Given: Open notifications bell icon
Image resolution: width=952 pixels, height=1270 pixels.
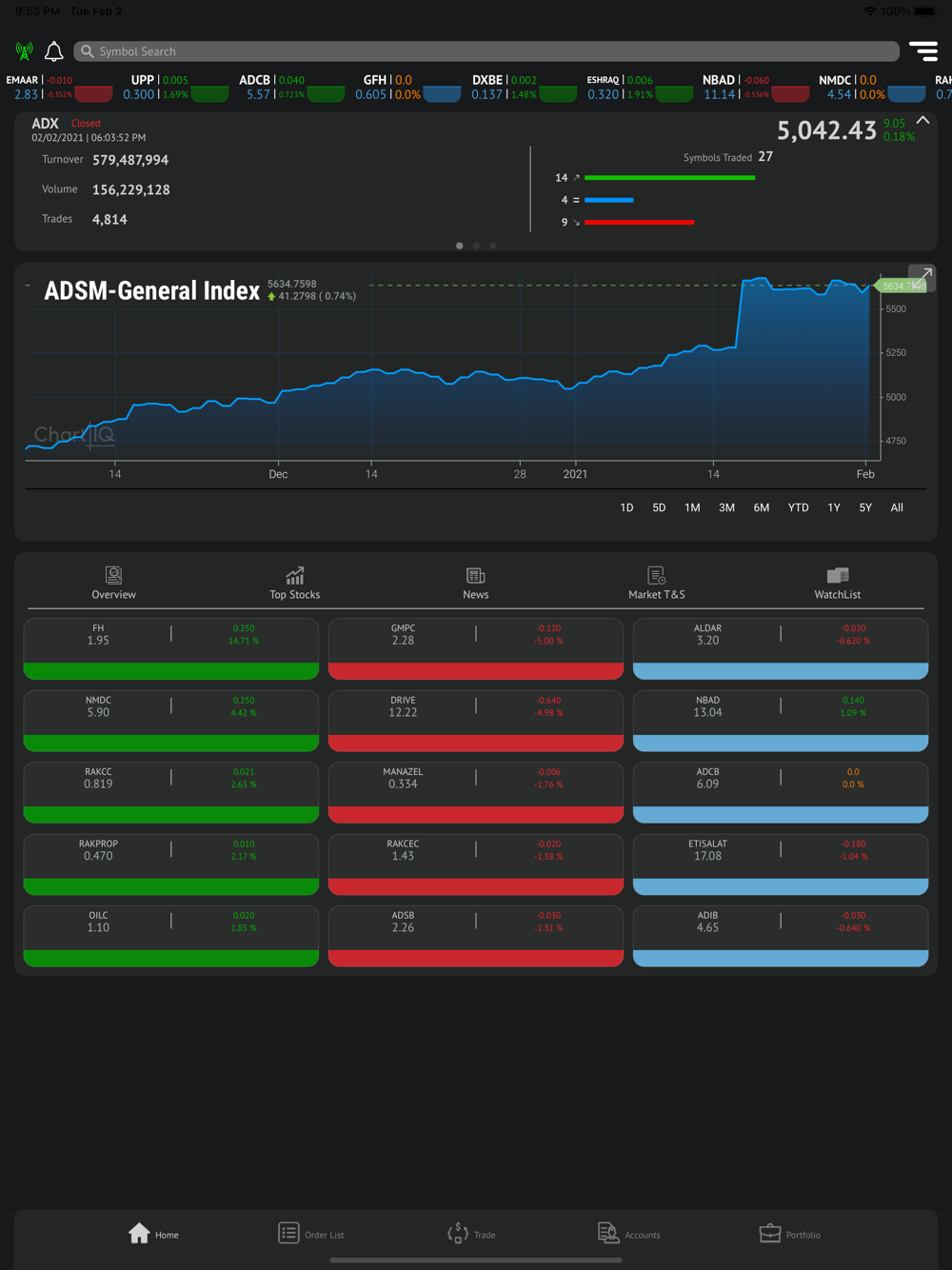Looking at the screenshot, I should coord(54,51).
